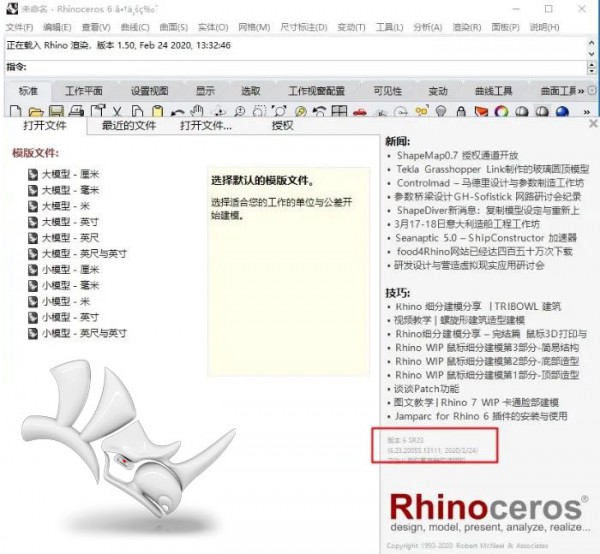Screen dimensions: 600x554
Task: Click the Edit layers icon
Action: click(x=481, y=112)
